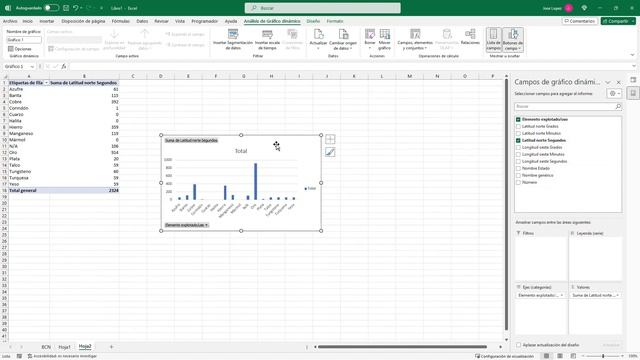Click the save icon in title bar

[x=66, y=8]
